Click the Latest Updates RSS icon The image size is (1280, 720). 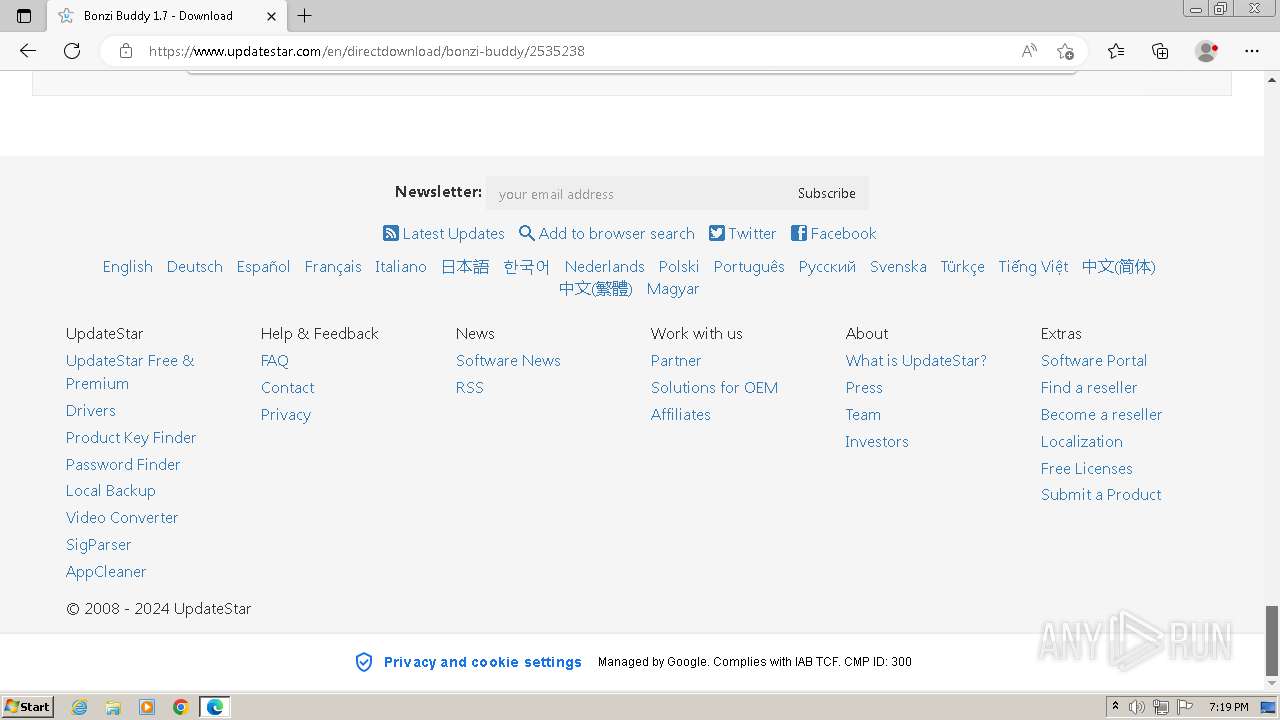391,233
